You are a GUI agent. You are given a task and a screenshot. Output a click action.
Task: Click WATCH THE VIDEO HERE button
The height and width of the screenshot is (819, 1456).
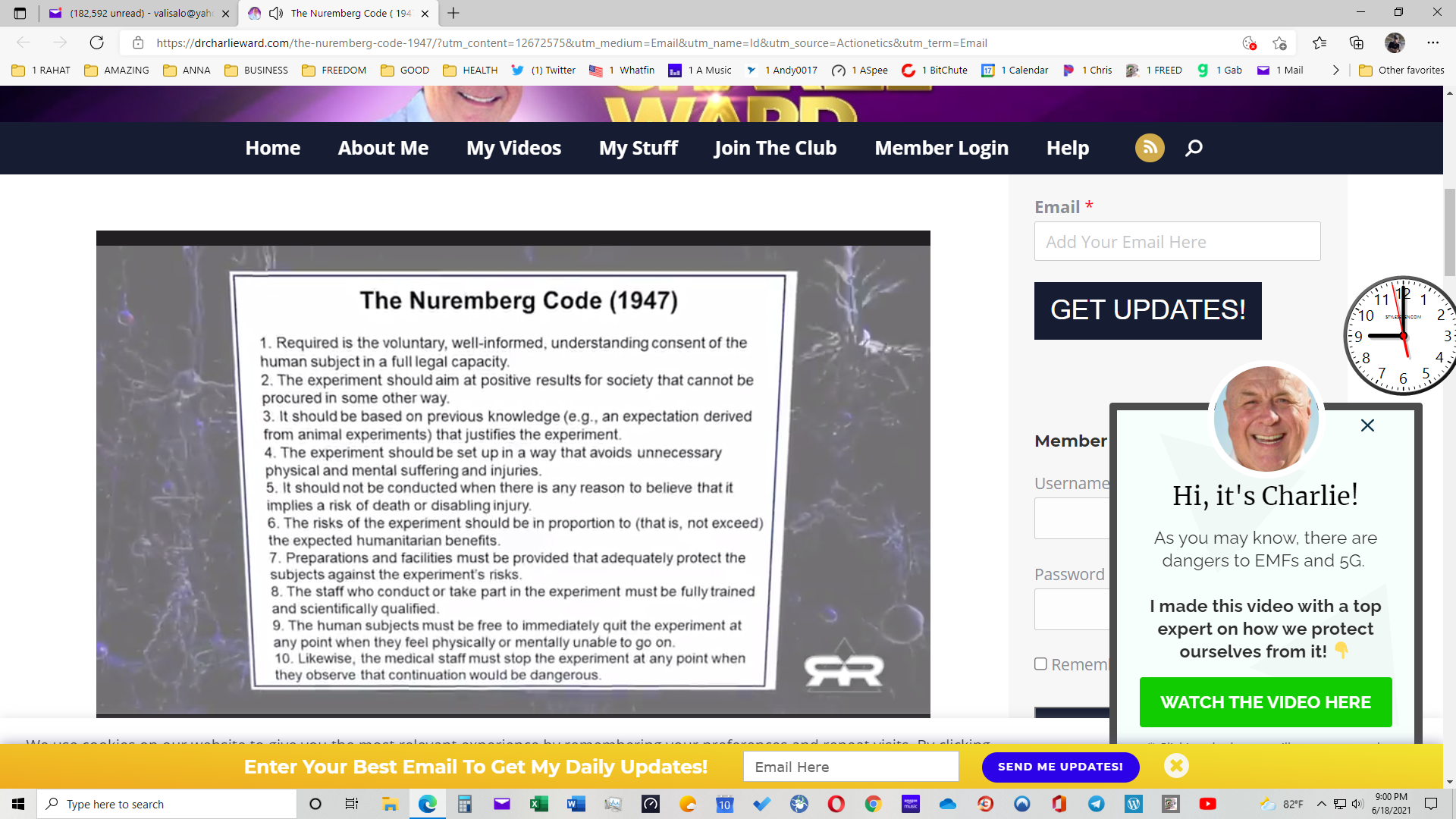pos(1265,702)
